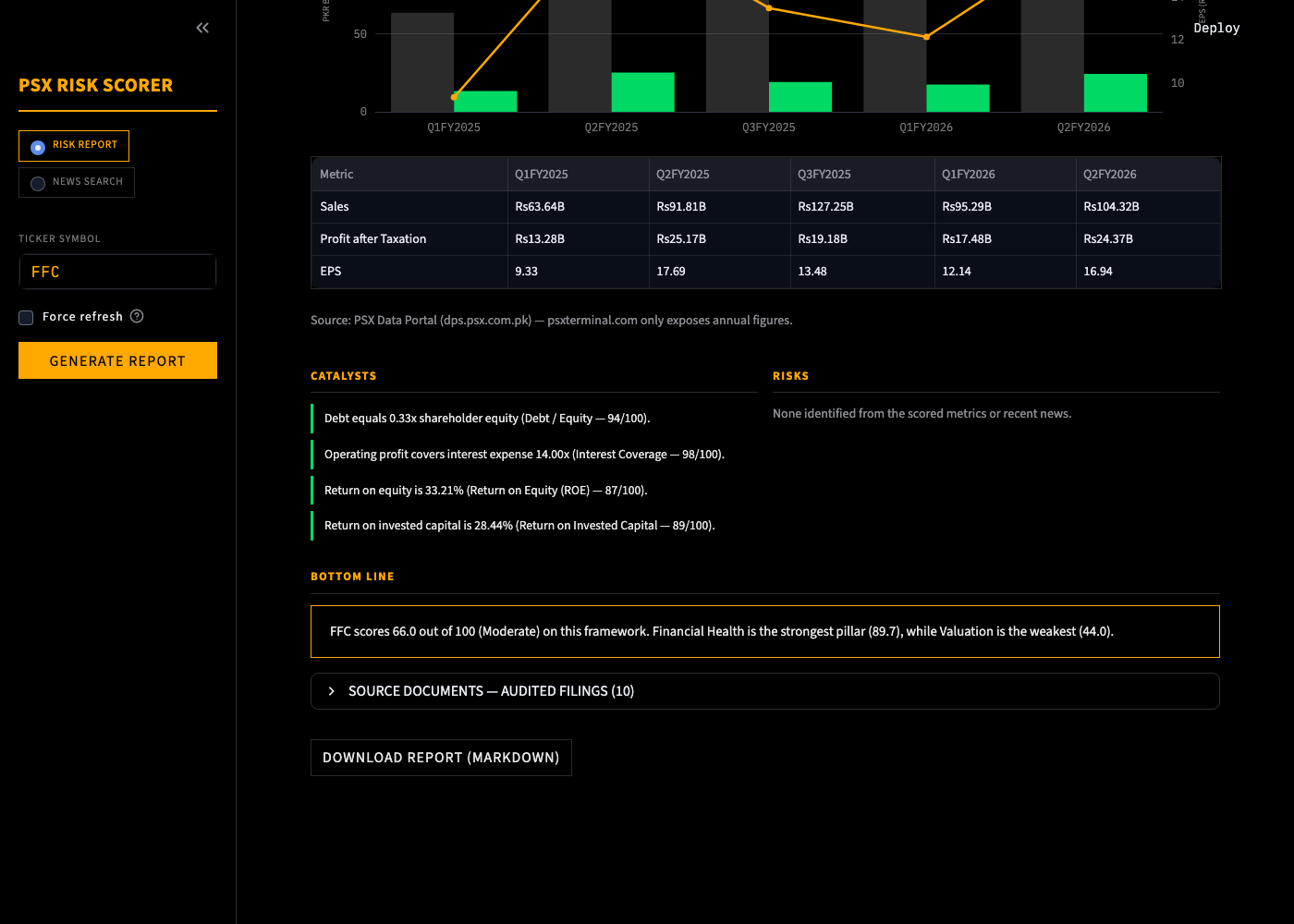Click the Bottom Line section heading
Image resolution: width=1294 pixels, height=924 pixels.
[352, 577]
